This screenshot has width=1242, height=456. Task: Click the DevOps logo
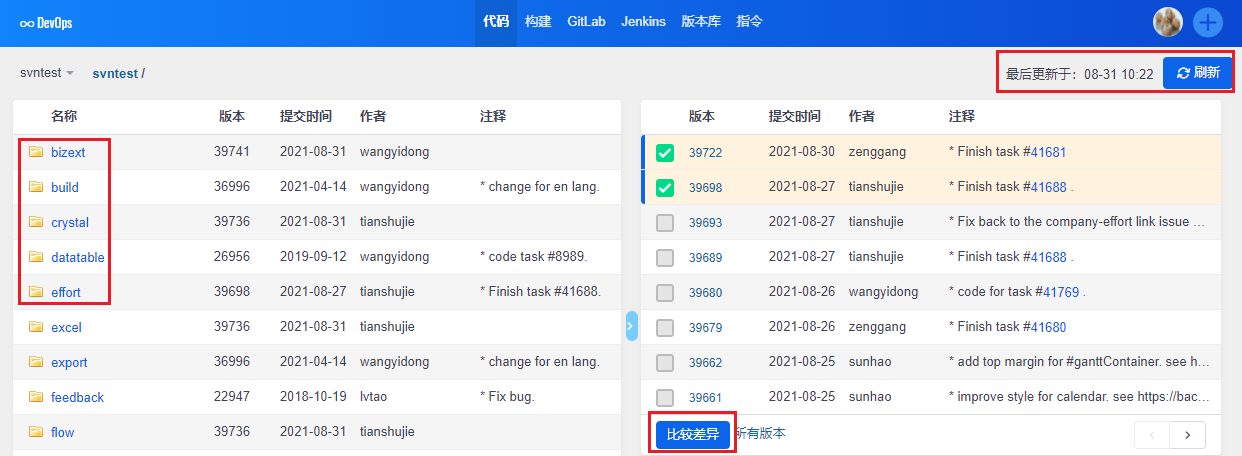coord(46,23)
